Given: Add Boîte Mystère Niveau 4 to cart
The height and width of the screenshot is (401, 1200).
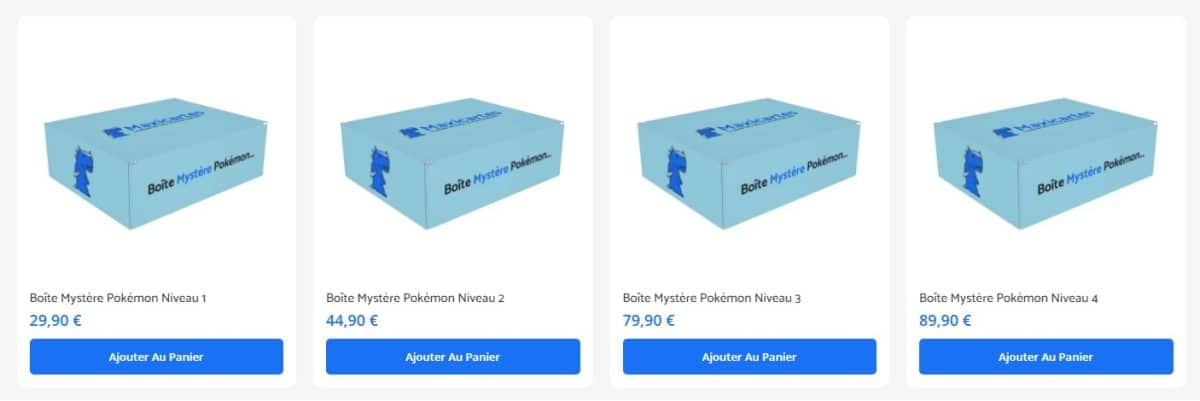Looking at the screenshot, I should (x=1046, y=357).
